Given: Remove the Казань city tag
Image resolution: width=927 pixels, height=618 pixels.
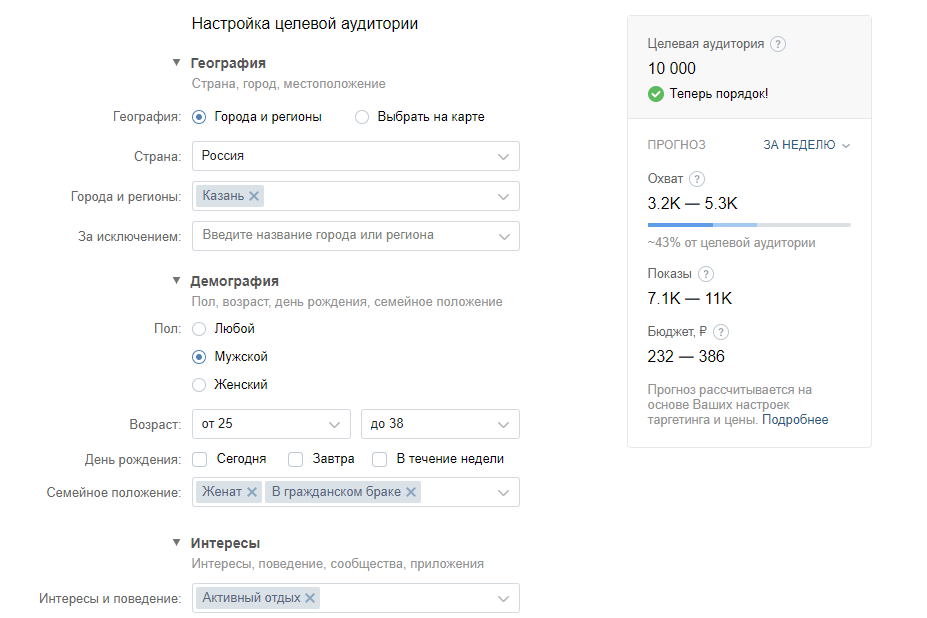Looking at the screenshot, I should [x=254, y=196].
